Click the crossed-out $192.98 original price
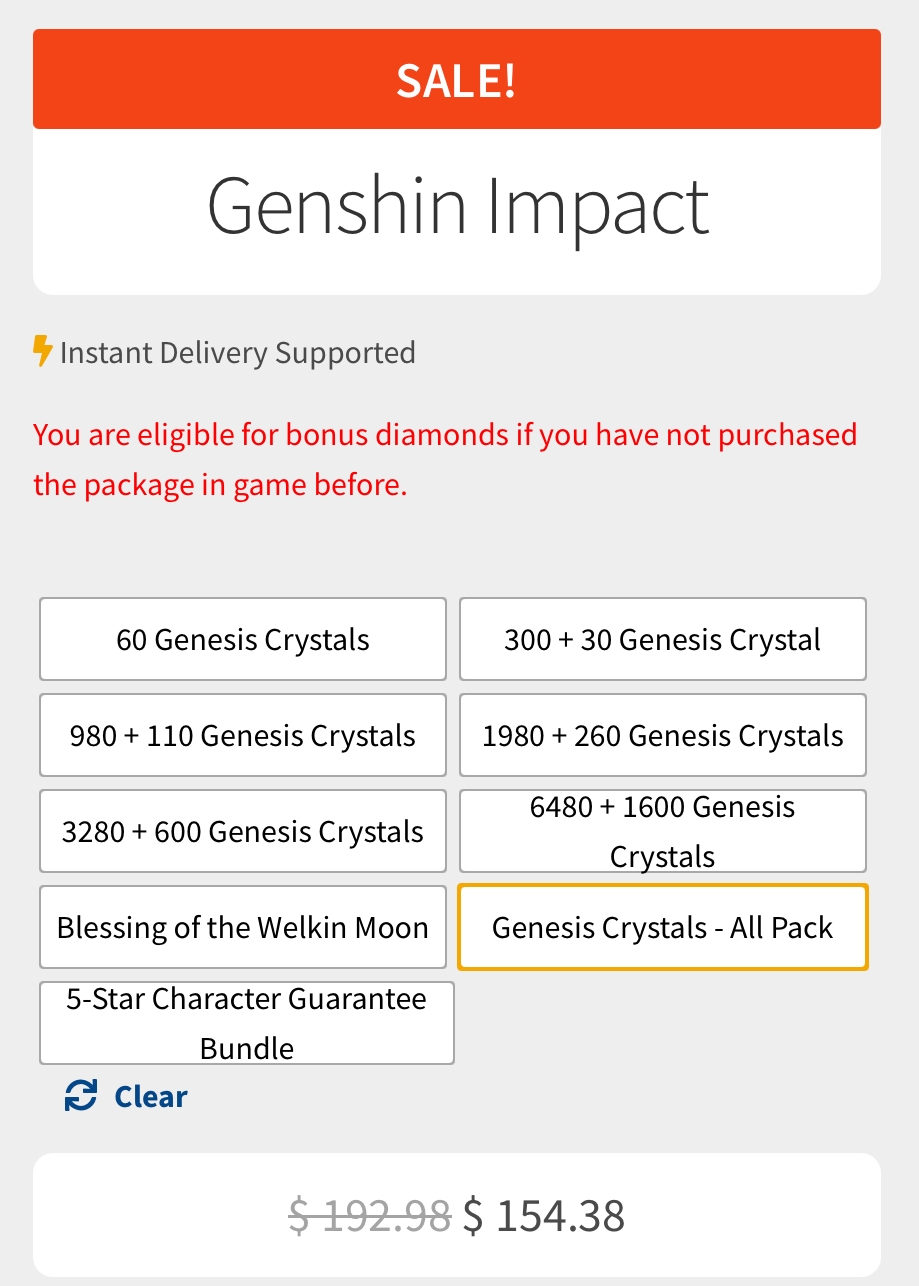The width and height of the screenshot is (919, 1286). (369, 1216)
